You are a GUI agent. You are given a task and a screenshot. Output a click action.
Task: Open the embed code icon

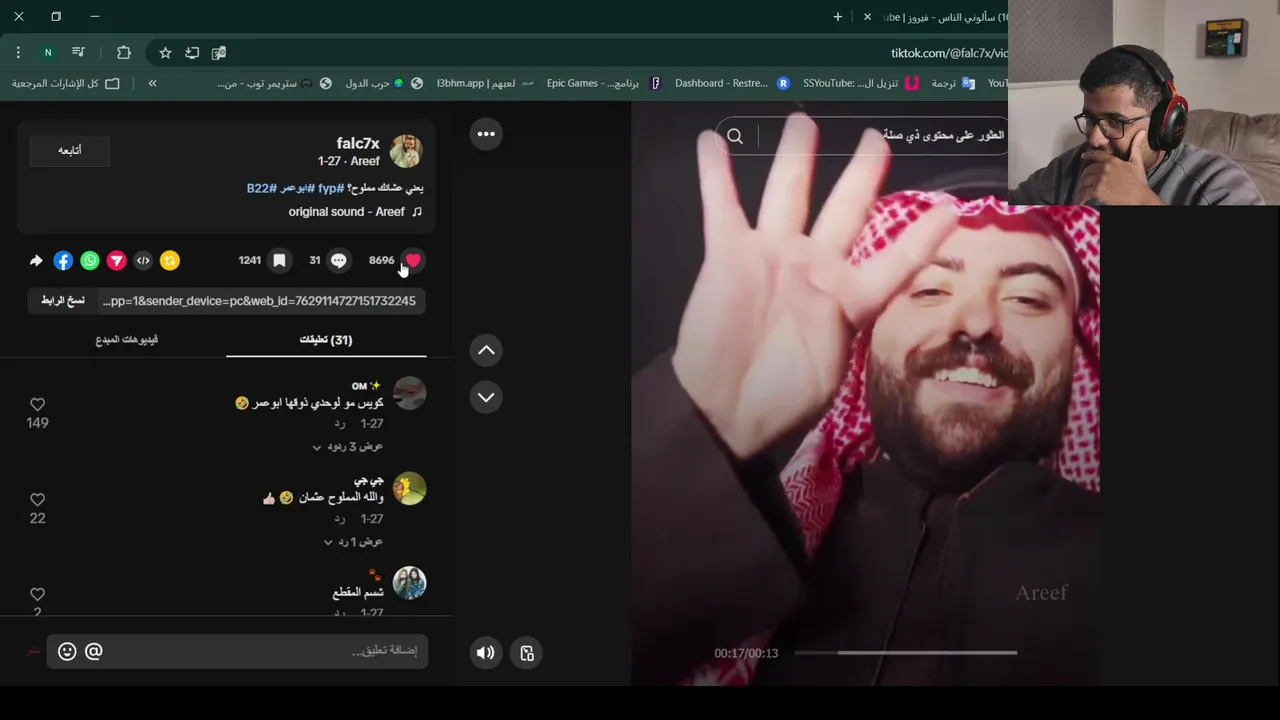coord(143,260)
